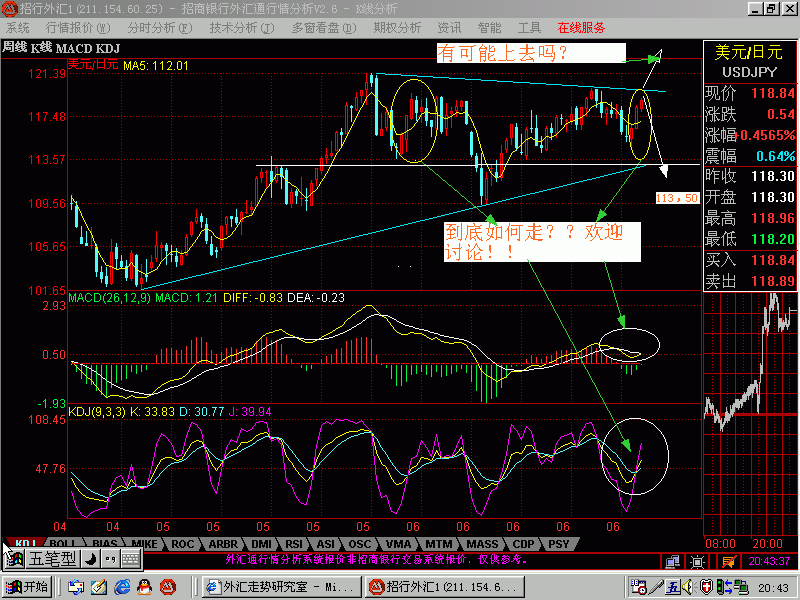Switch to the RSI indicator tab

[x=294, y=544]
